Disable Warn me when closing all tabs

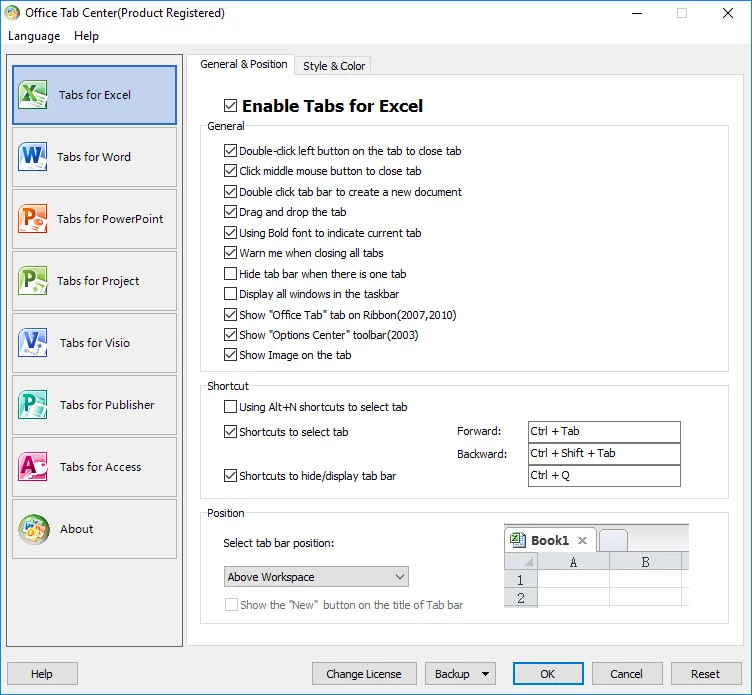coord(230,253)
